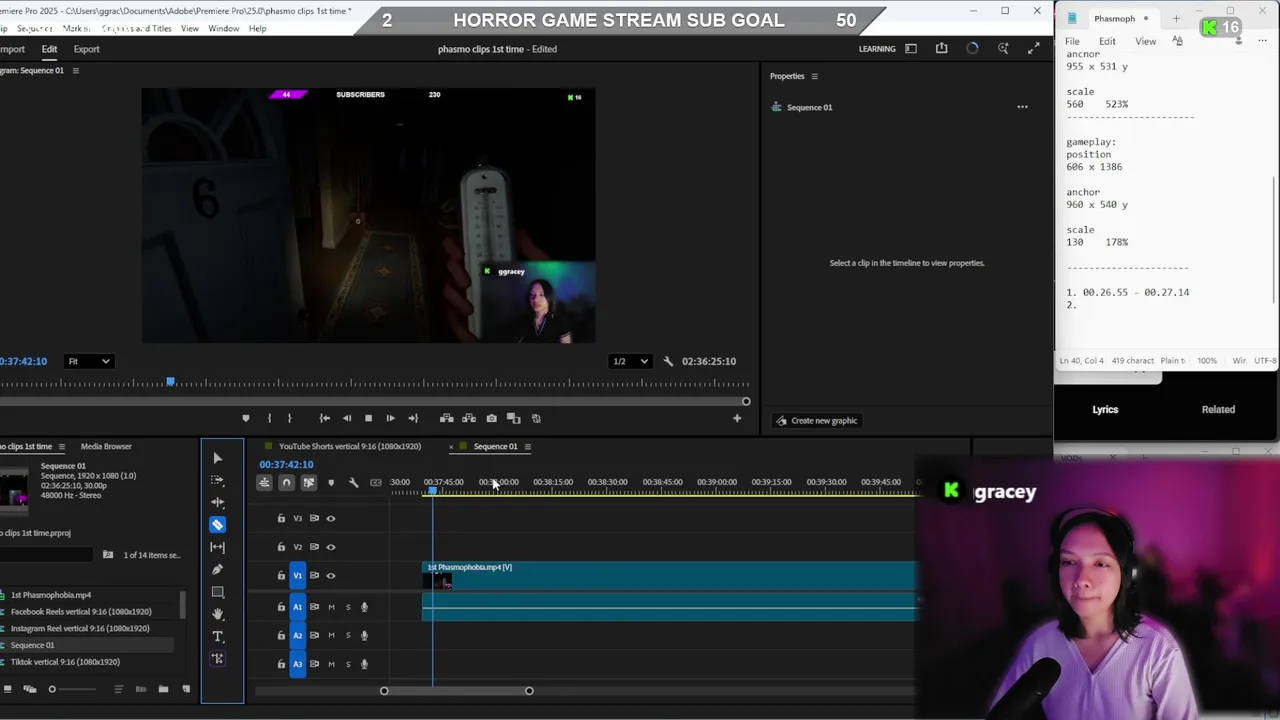Screen dimensions: 1280x720
Task: Open Project panel menu
Action: pyautogui.click(x=61, y=447)
